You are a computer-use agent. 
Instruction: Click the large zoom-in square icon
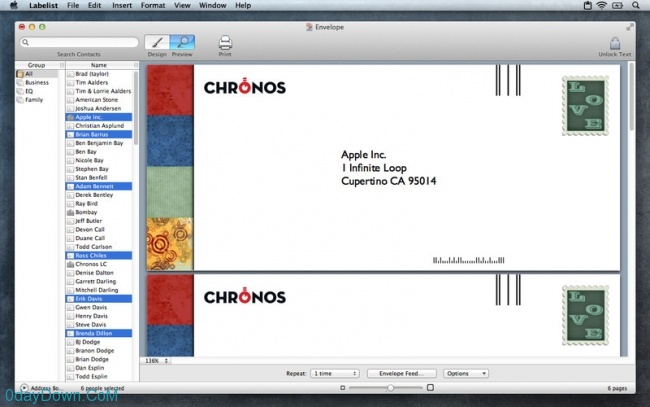tap(430, 388)
